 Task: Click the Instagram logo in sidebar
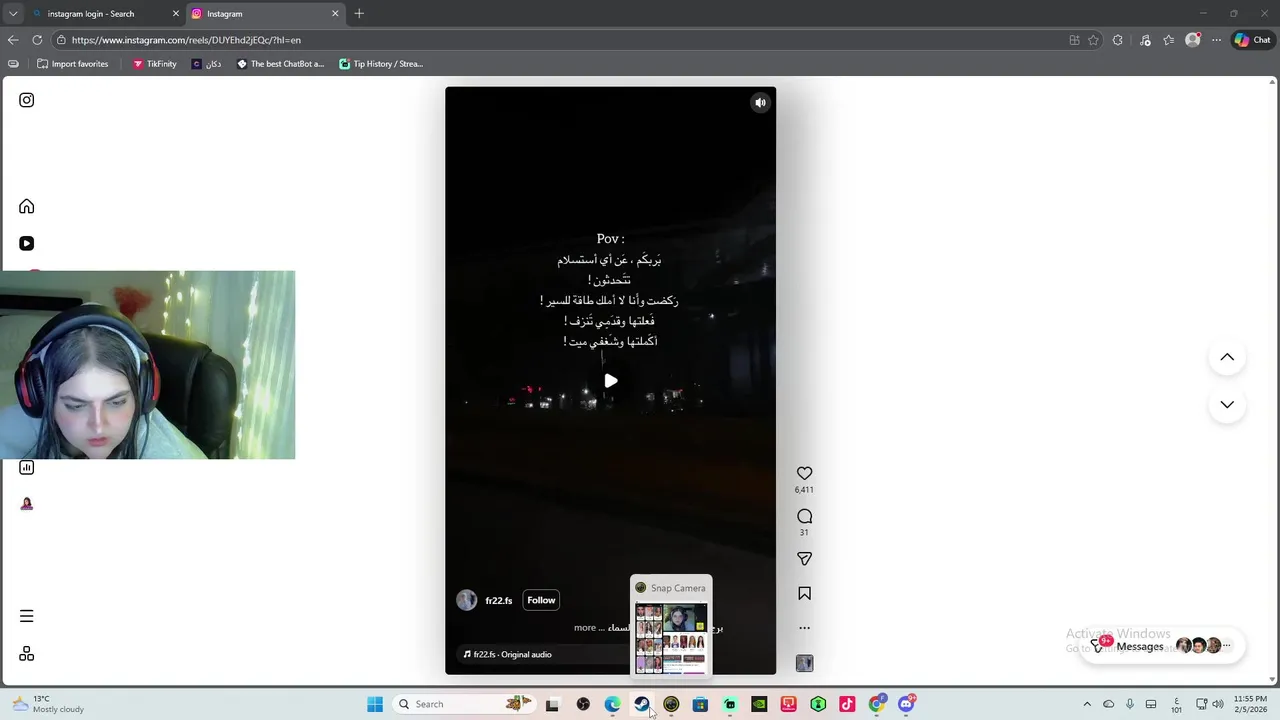pos(27,100)
